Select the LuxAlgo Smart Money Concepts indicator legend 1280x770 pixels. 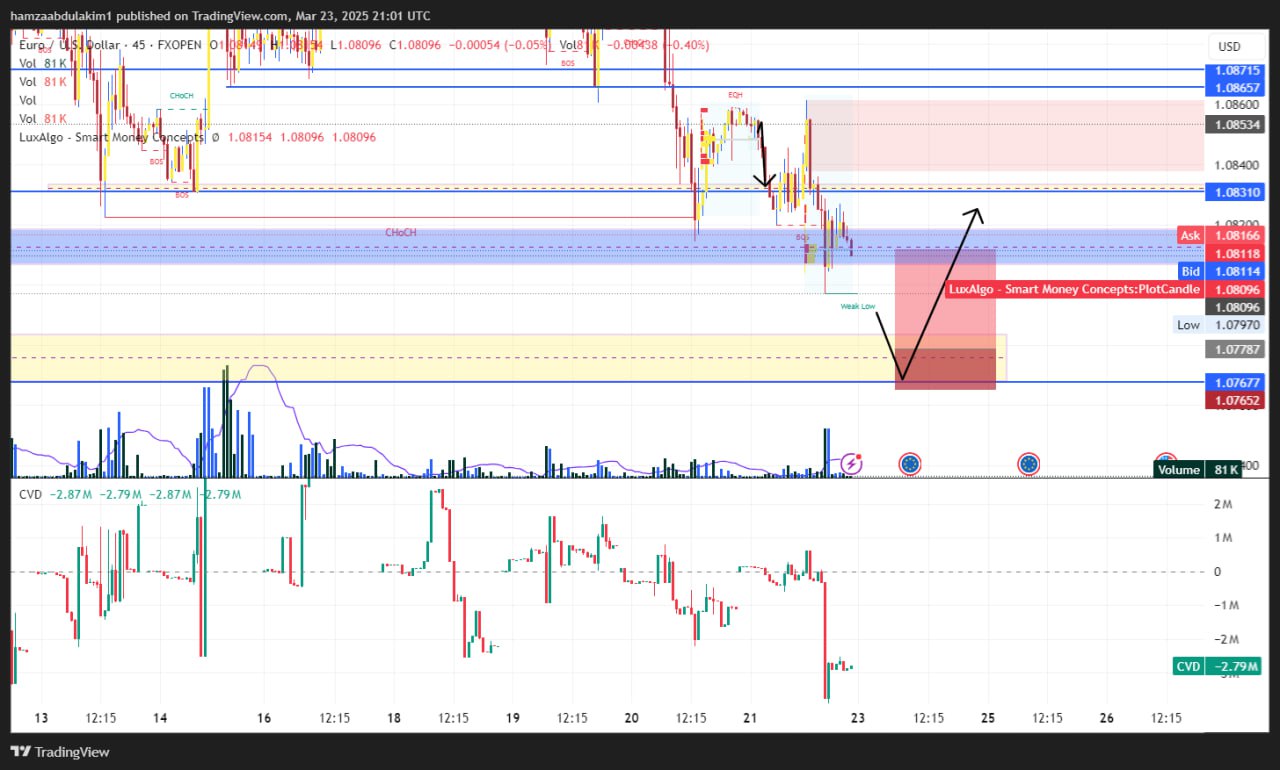(112, 137)
